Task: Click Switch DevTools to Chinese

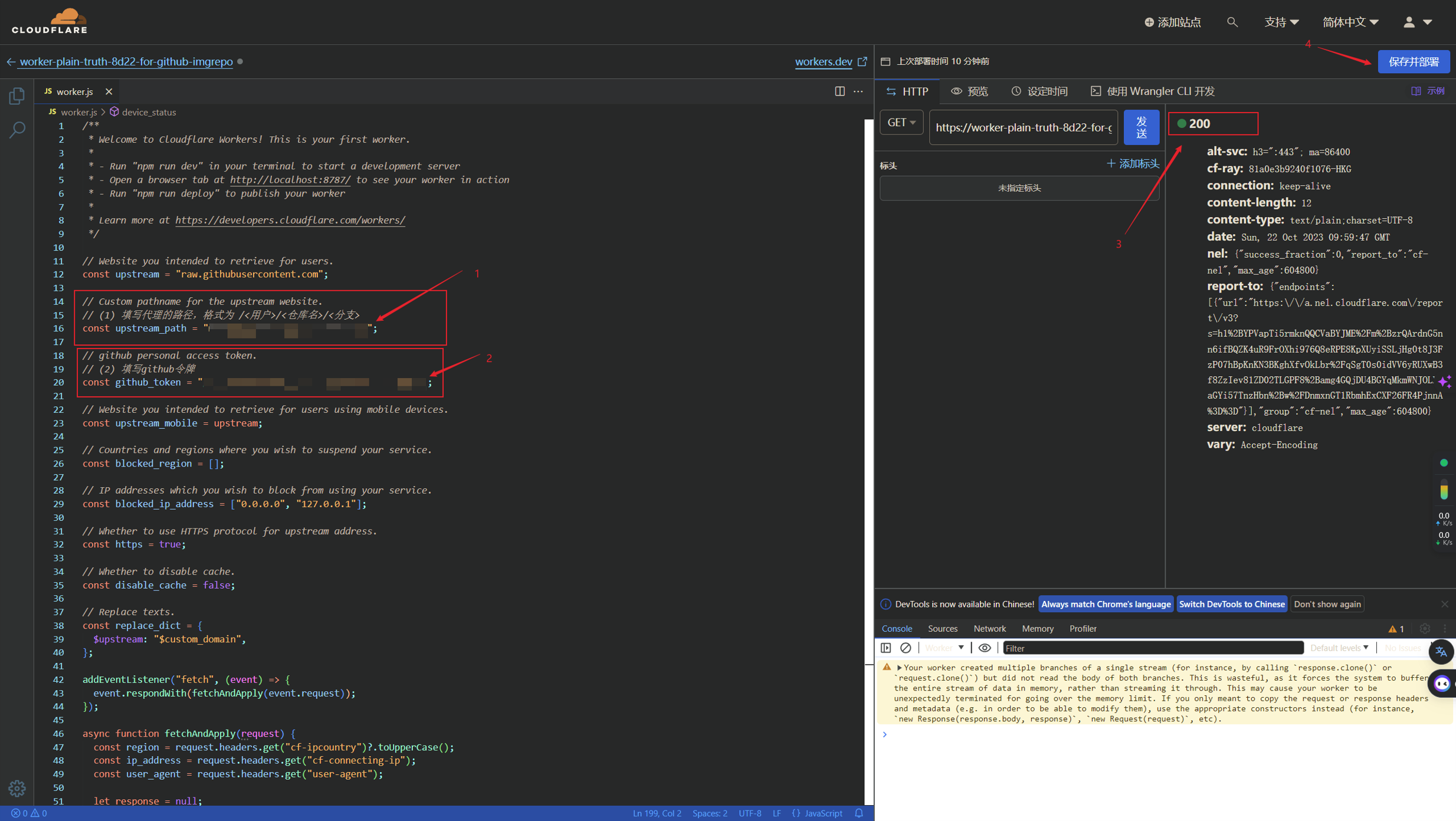Action: (x=1231, y=604)
